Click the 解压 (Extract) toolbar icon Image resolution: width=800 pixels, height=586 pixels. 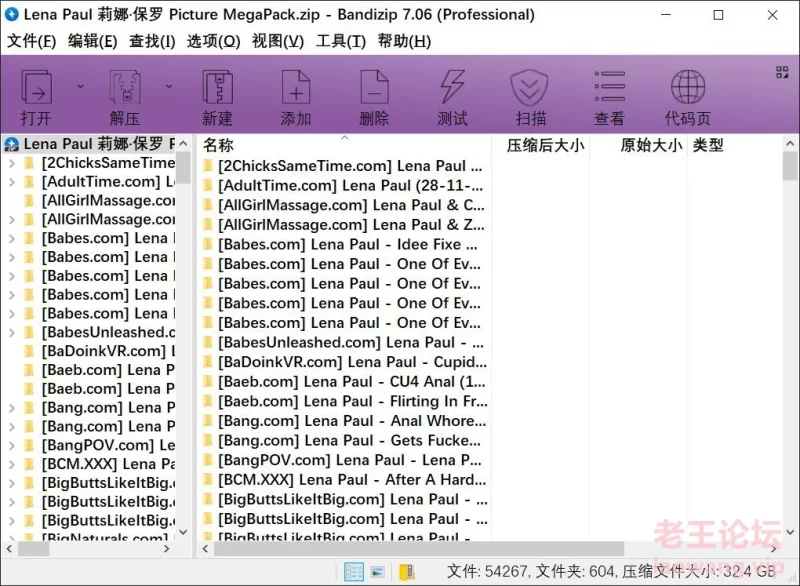point(125,87)
